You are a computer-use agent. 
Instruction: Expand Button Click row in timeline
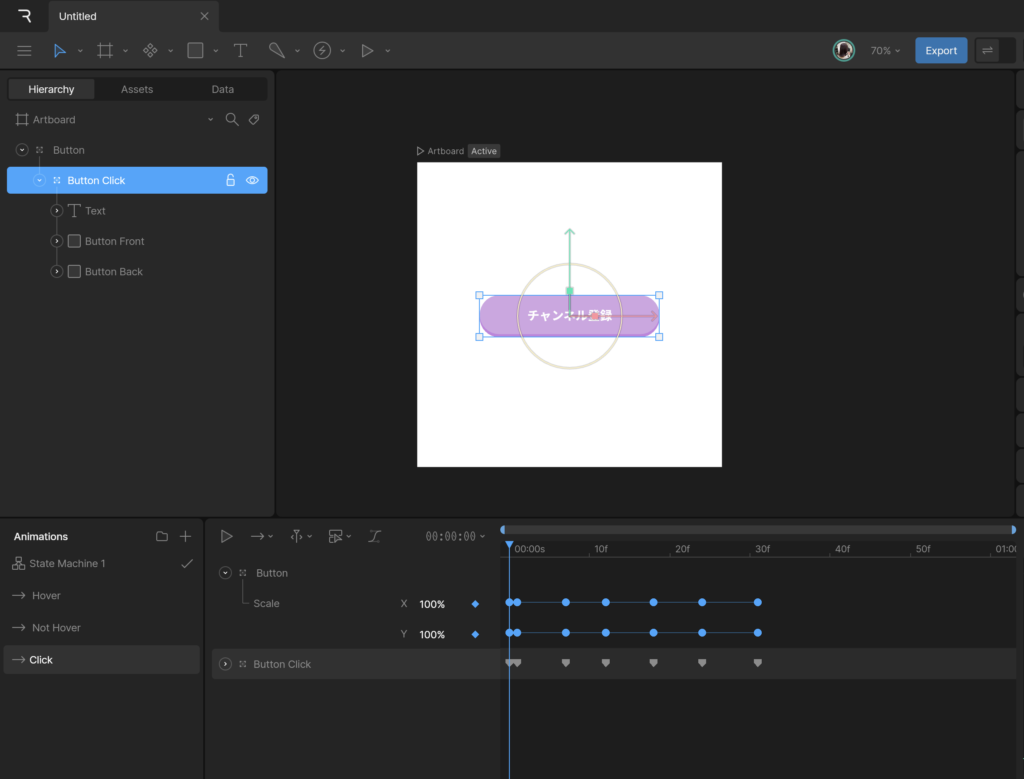[x=226, y=664]
